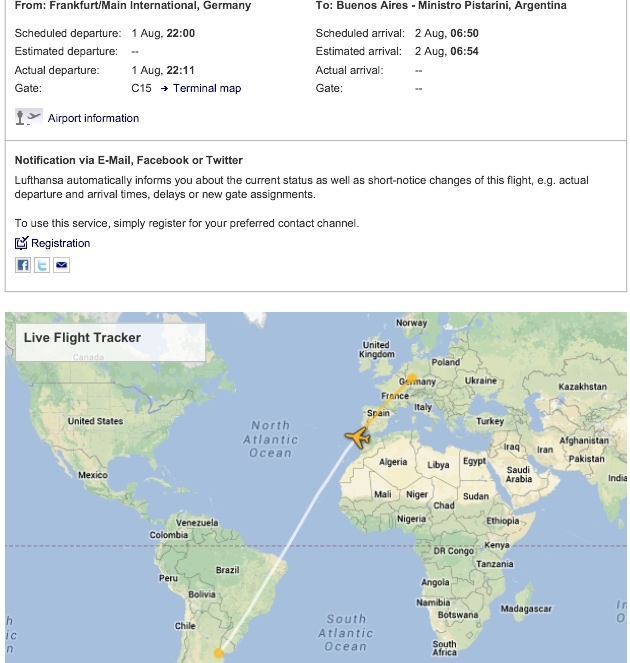Click the gate C15 value
This screenshot has height=663, width=630.
tap(142, 88)
